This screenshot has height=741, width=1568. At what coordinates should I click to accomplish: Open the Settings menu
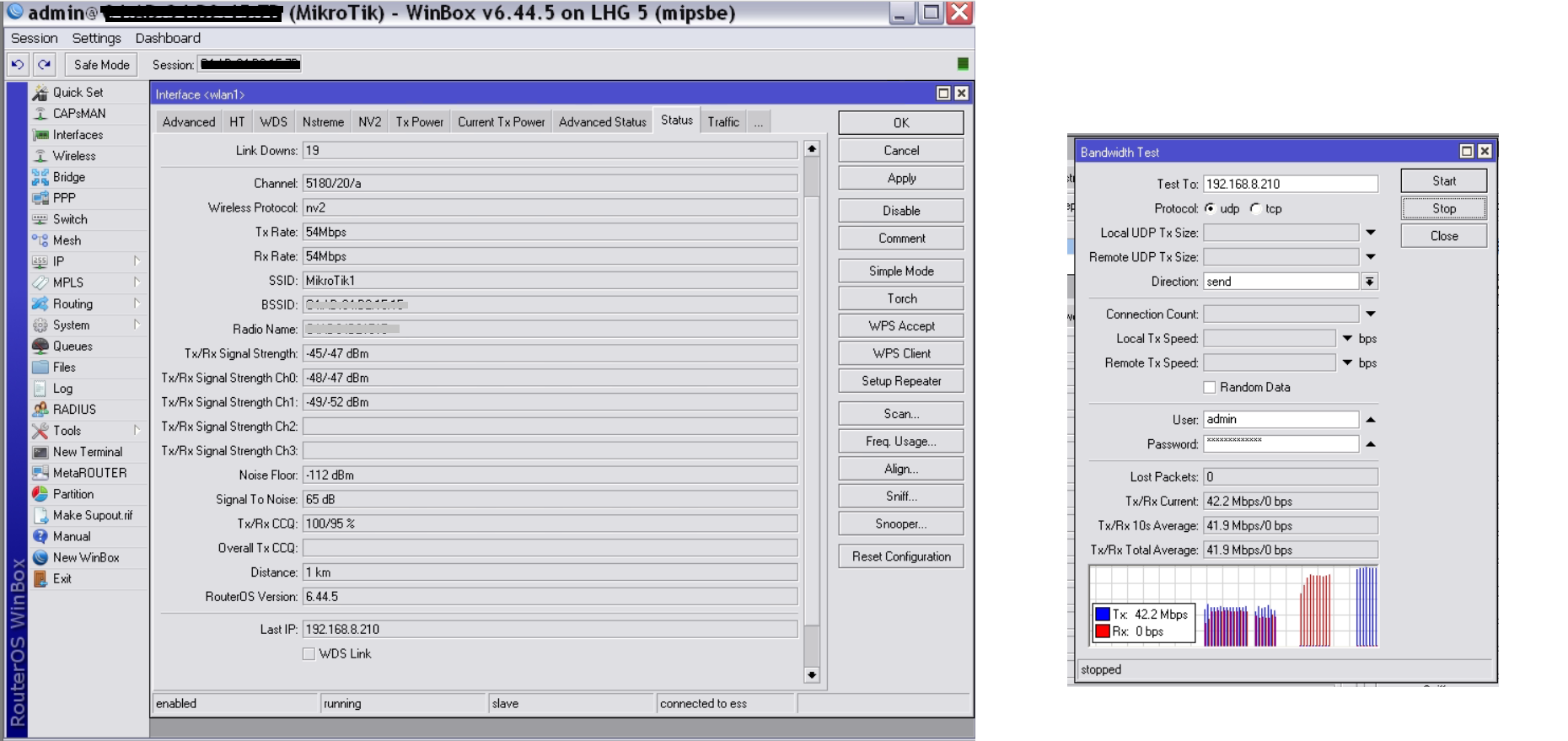click(x=96, y=38)
